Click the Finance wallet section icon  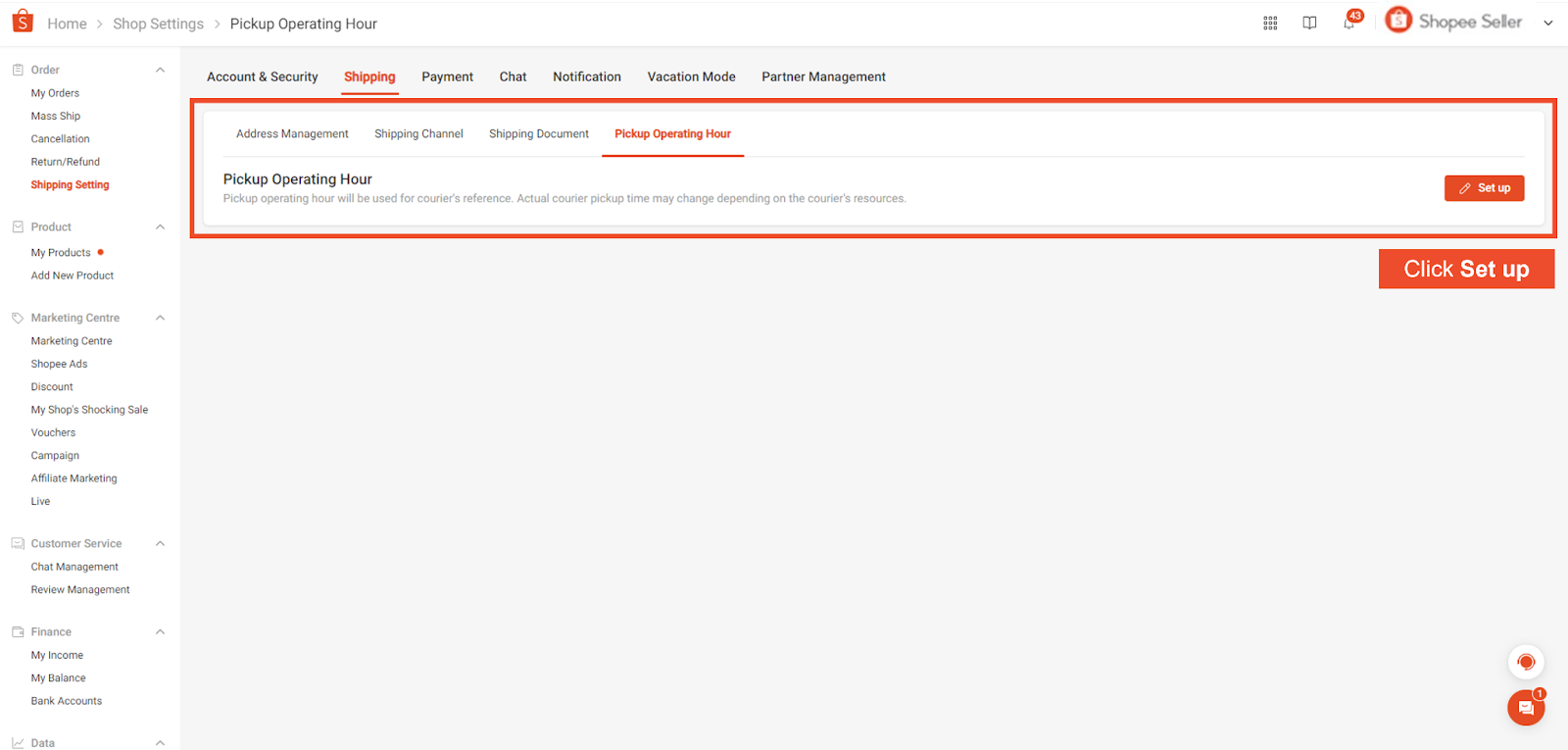(18, 632)
